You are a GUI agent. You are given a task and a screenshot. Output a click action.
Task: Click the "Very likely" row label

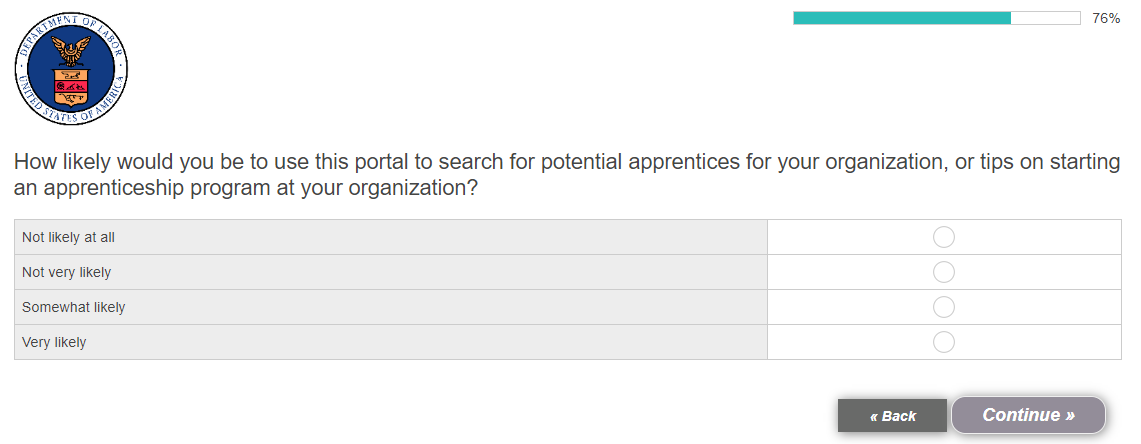pyautogui.click(x=54, y=342)
